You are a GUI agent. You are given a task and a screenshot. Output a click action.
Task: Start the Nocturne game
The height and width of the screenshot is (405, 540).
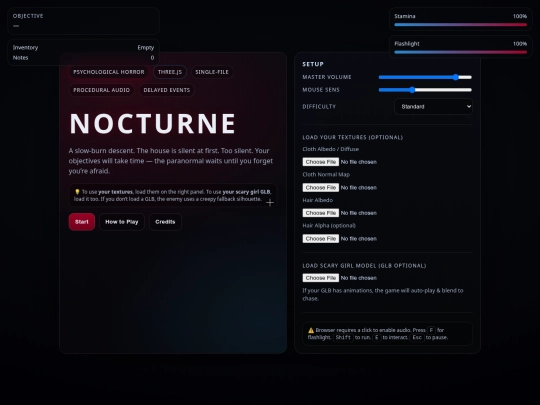(82, 222)
